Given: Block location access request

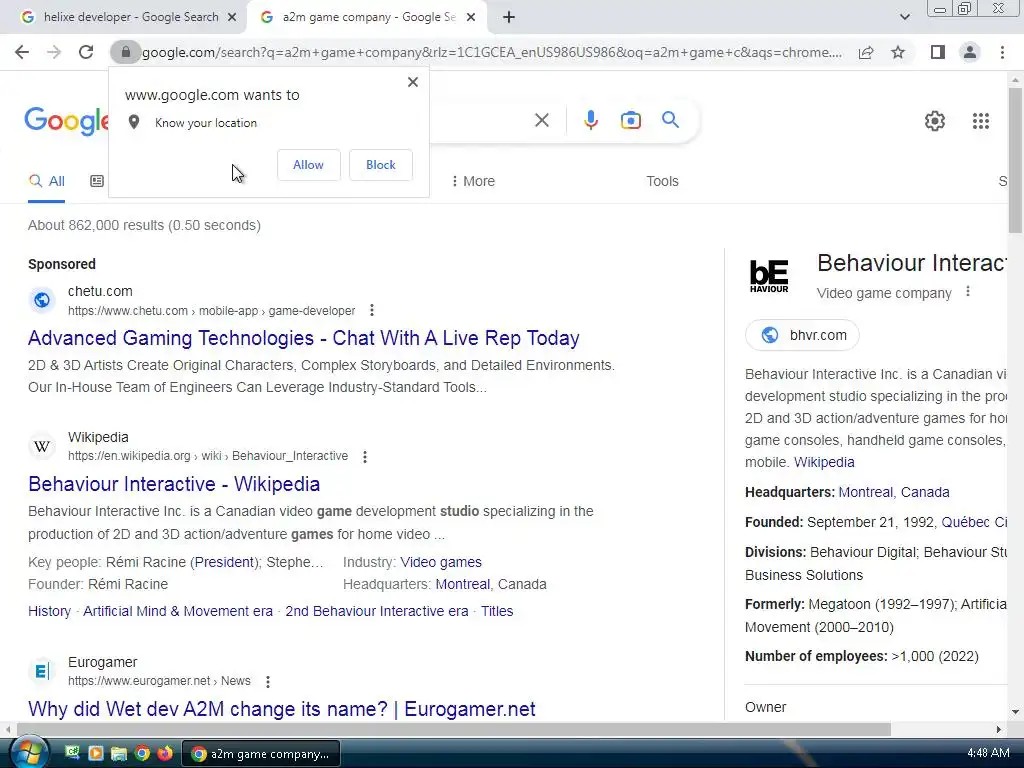Looking at the screenshot, I should click(381, 165).
